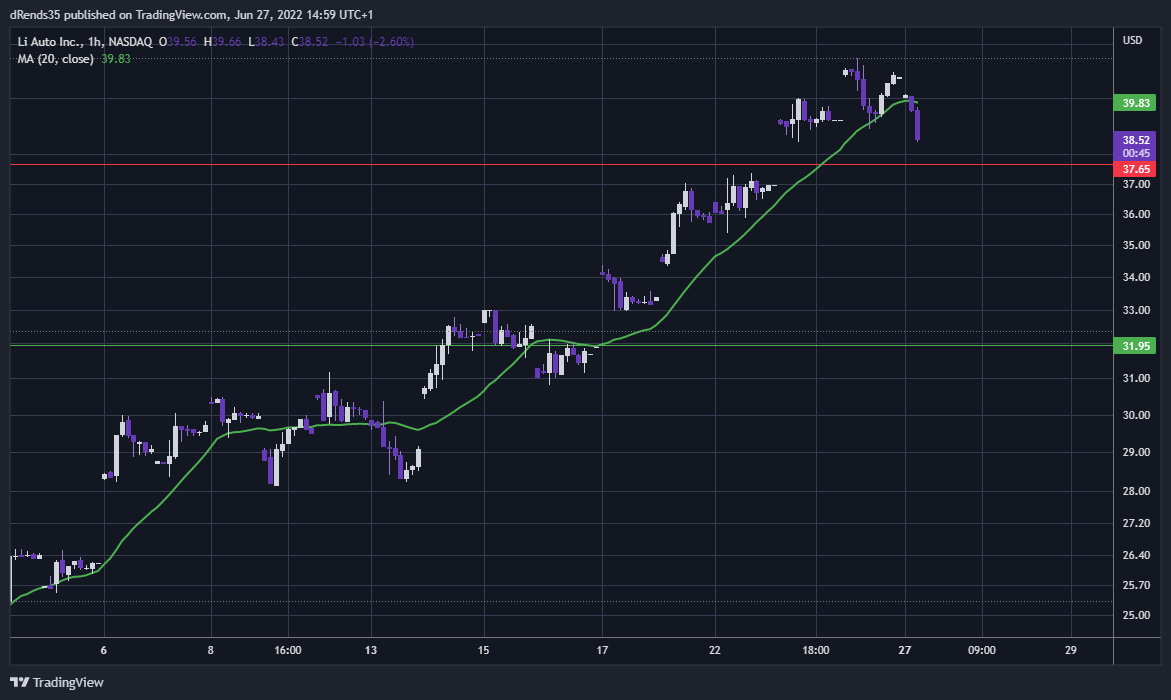1171x700 pixels.
Task: Click the date label 13 on the time axis
Action: (x=371, y=650)
